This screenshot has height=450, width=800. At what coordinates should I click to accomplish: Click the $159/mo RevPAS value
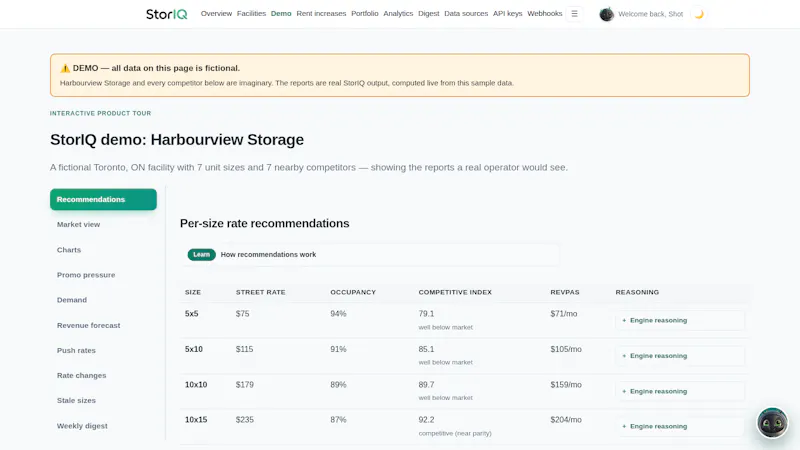tap(566, 385)
